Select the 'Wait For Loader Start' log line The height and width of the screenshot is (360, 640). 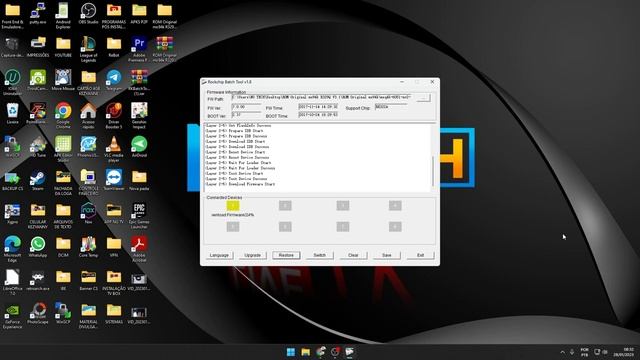[x=238, y=163]
